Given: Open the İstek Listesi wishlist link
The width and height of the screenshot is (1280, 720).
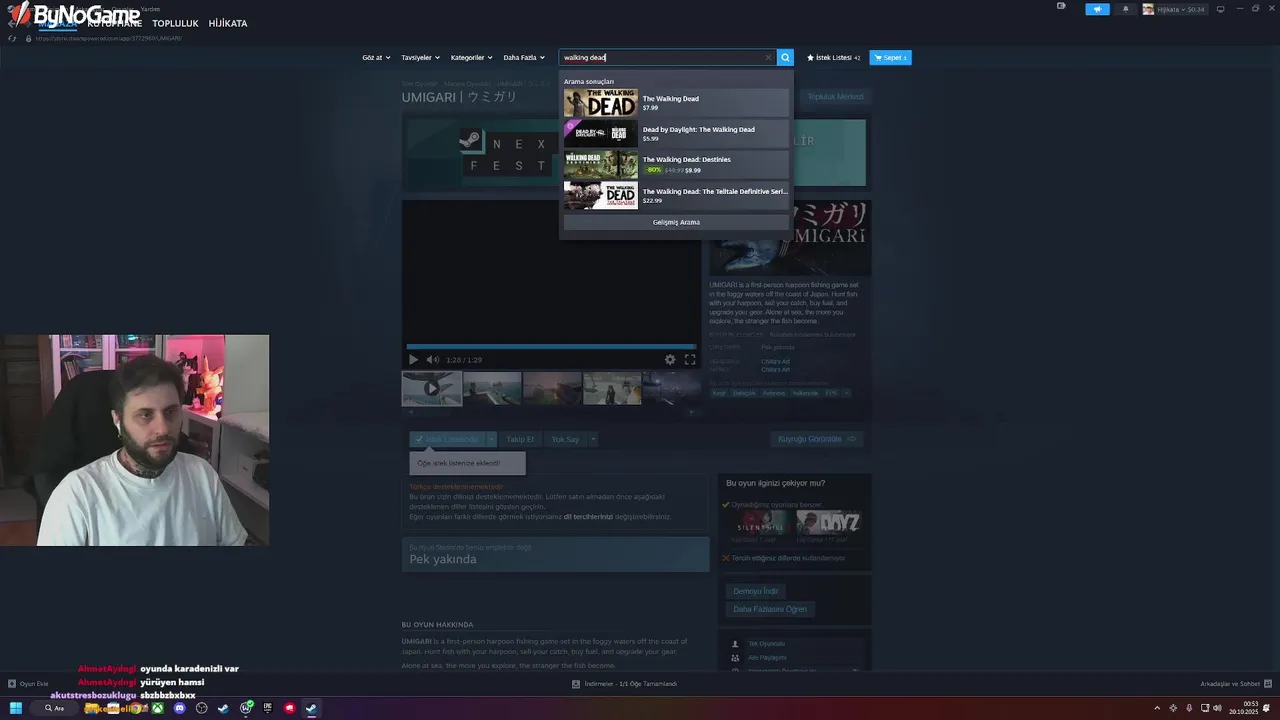Looking at the screenshot, I should point(833,58).
